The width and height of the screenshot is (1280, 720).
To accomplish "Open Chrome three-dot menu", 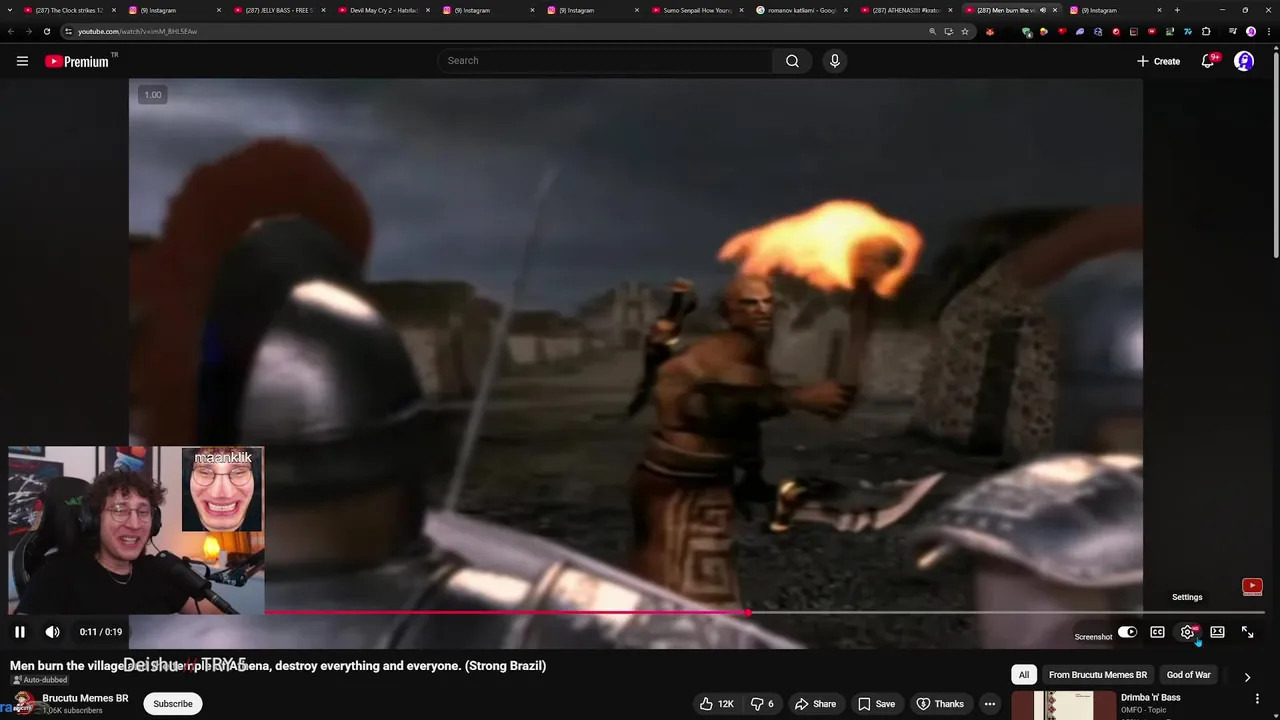I will coord(1267,31).
